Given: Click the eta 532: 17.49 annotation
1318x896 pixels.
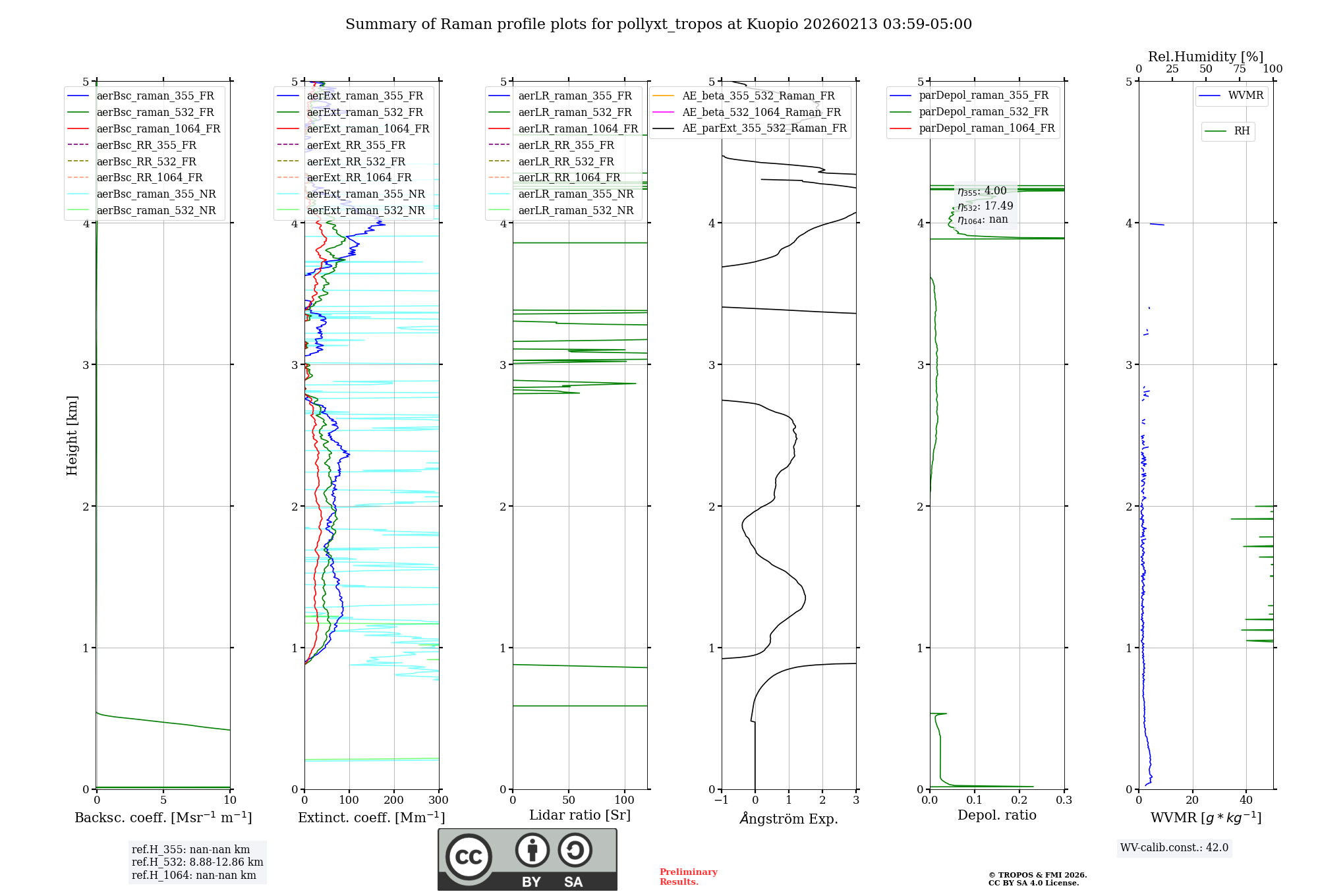Looking at the screenshot, I should (985, 206).
